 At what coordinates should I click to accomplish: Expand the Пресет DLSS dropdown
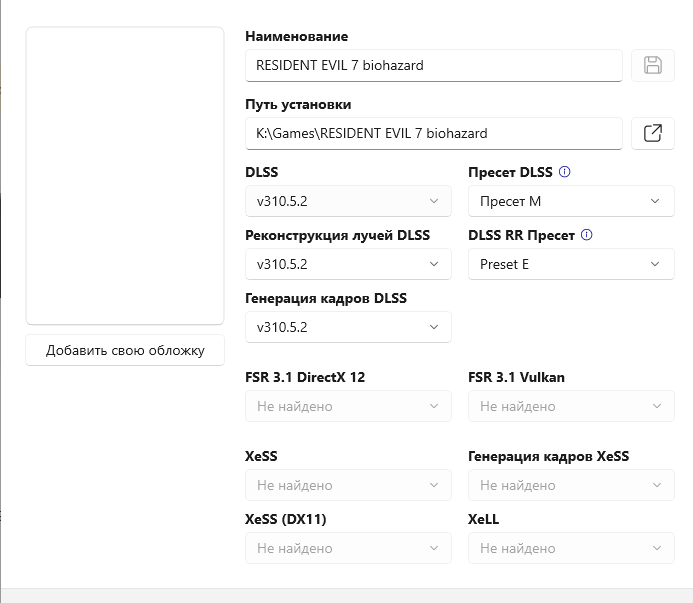point(570,201)
